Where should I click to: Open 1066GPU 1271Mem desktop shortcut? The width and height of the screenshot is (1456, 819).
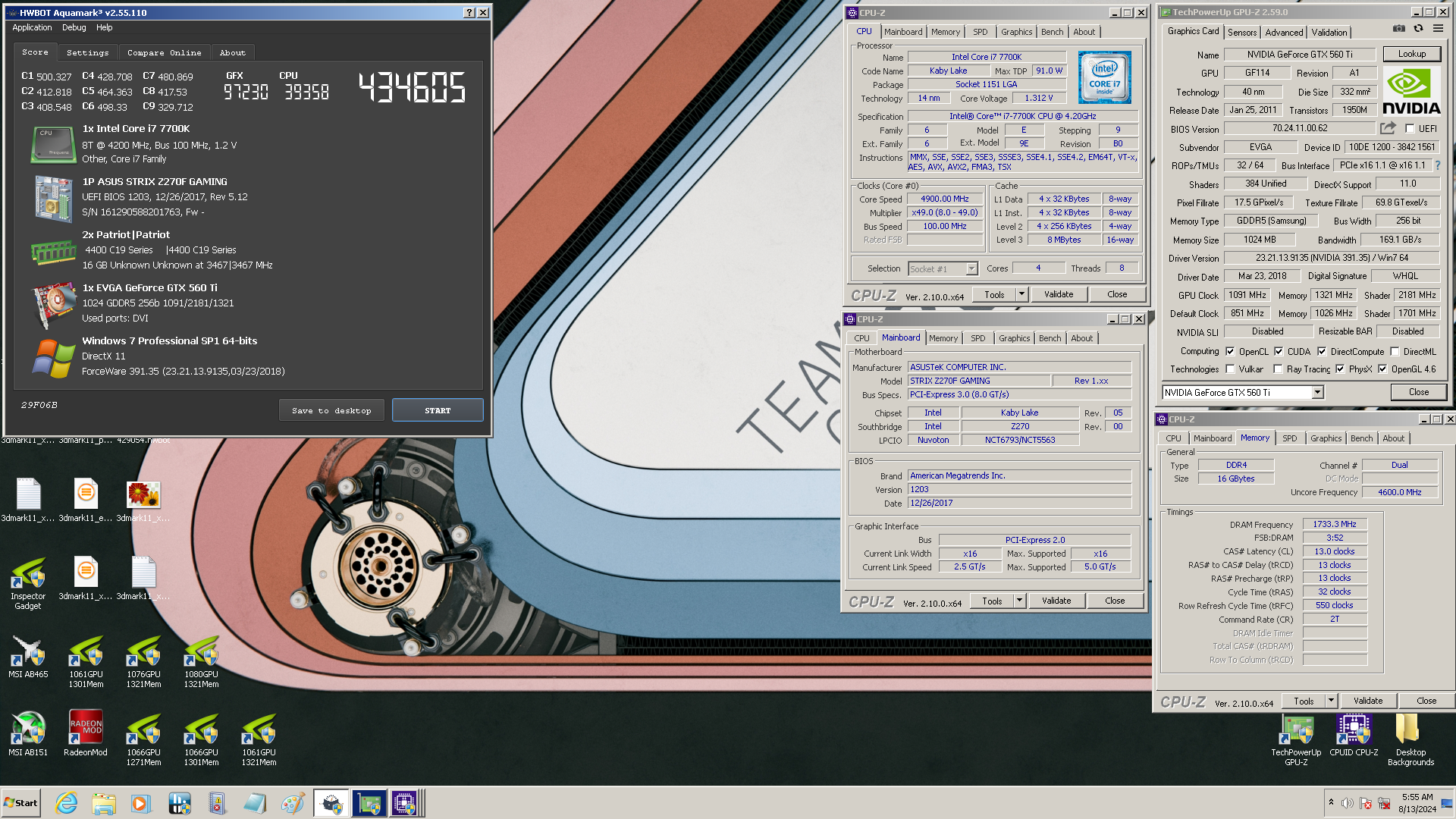143,739
